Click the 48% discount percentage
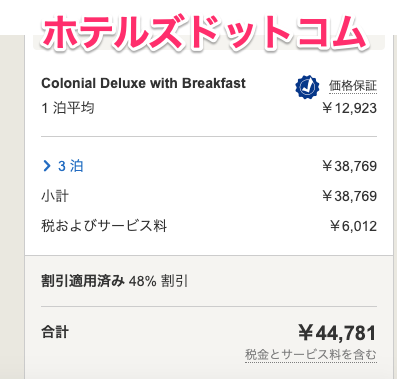Screen dimensions: 397x379 [x=142, y=282]
